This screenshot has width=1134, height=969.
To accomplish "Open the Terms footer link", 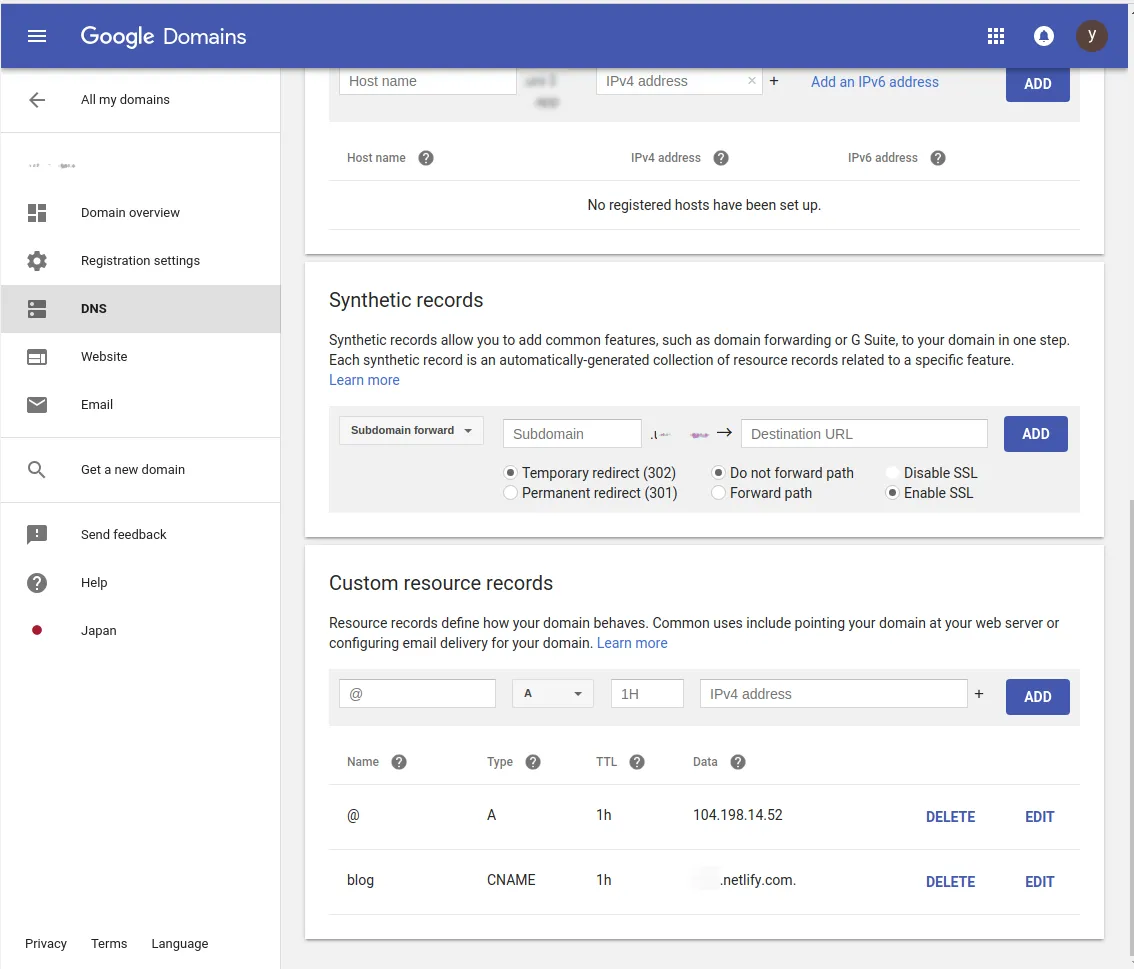I will [x=109, y=943].
